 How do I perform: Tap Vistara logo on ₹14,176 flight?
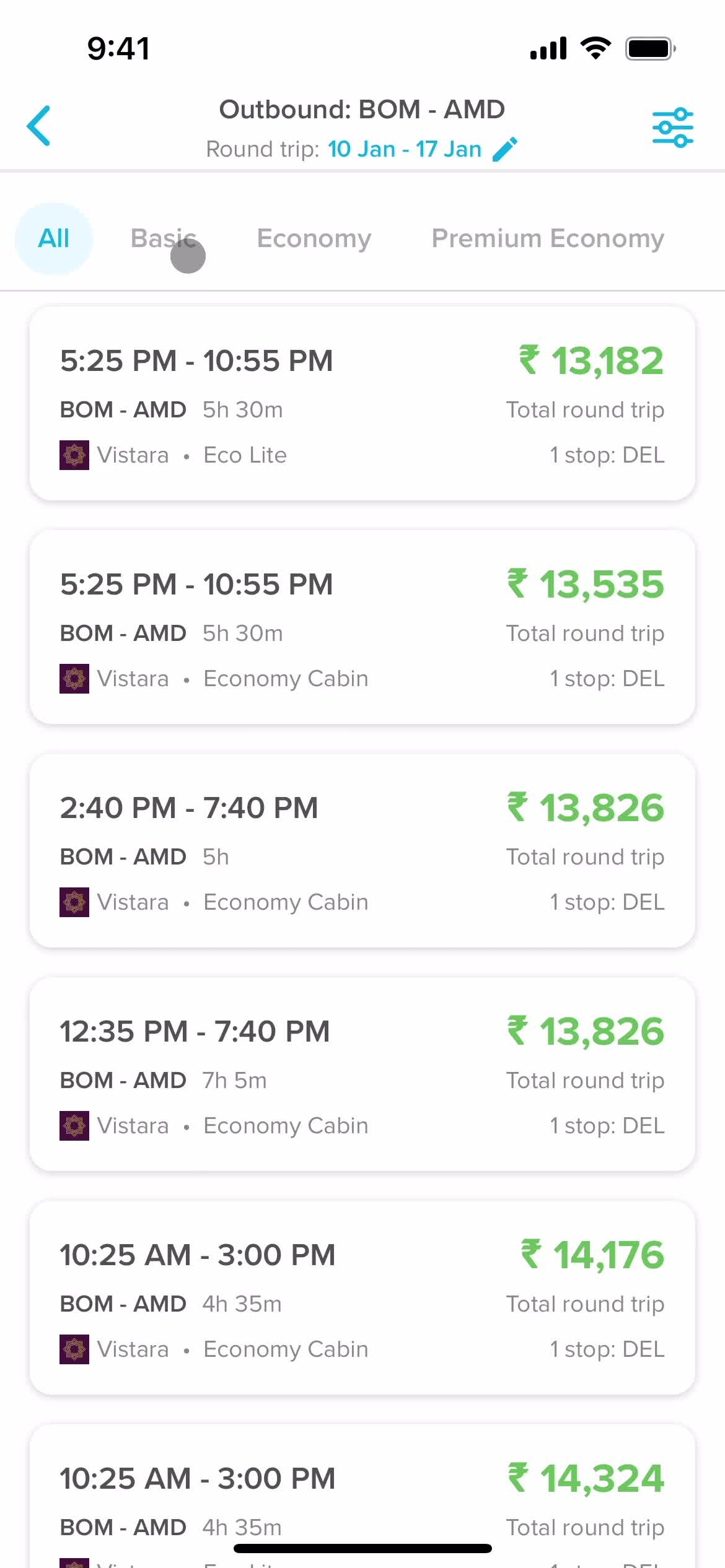pyautogui.click(x=74, y=1349)
